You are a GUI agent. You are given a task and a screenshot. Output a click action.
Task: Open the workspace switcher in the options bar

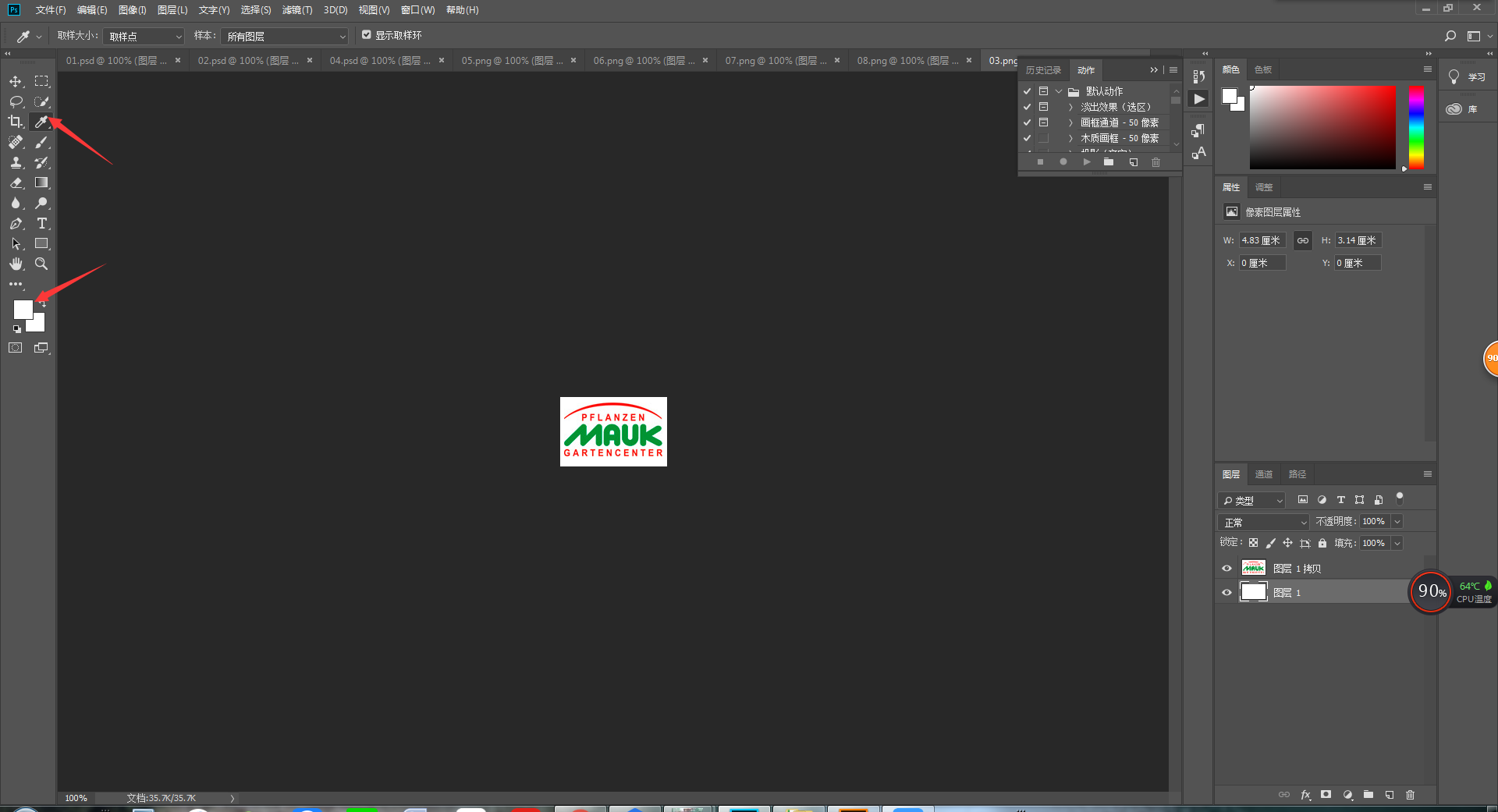coord(1478,36)
